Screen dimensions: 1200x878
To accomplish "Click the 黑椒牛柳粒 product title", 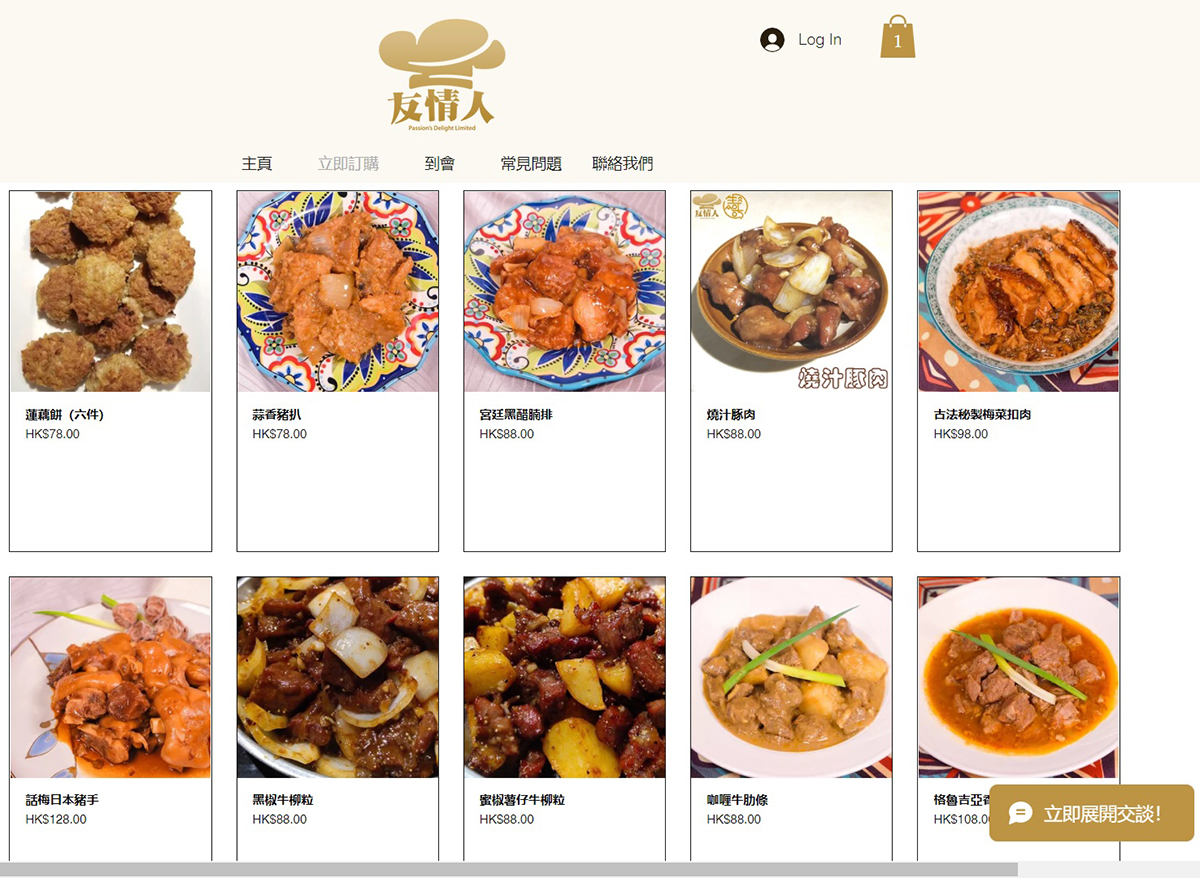I will point(283,800).
